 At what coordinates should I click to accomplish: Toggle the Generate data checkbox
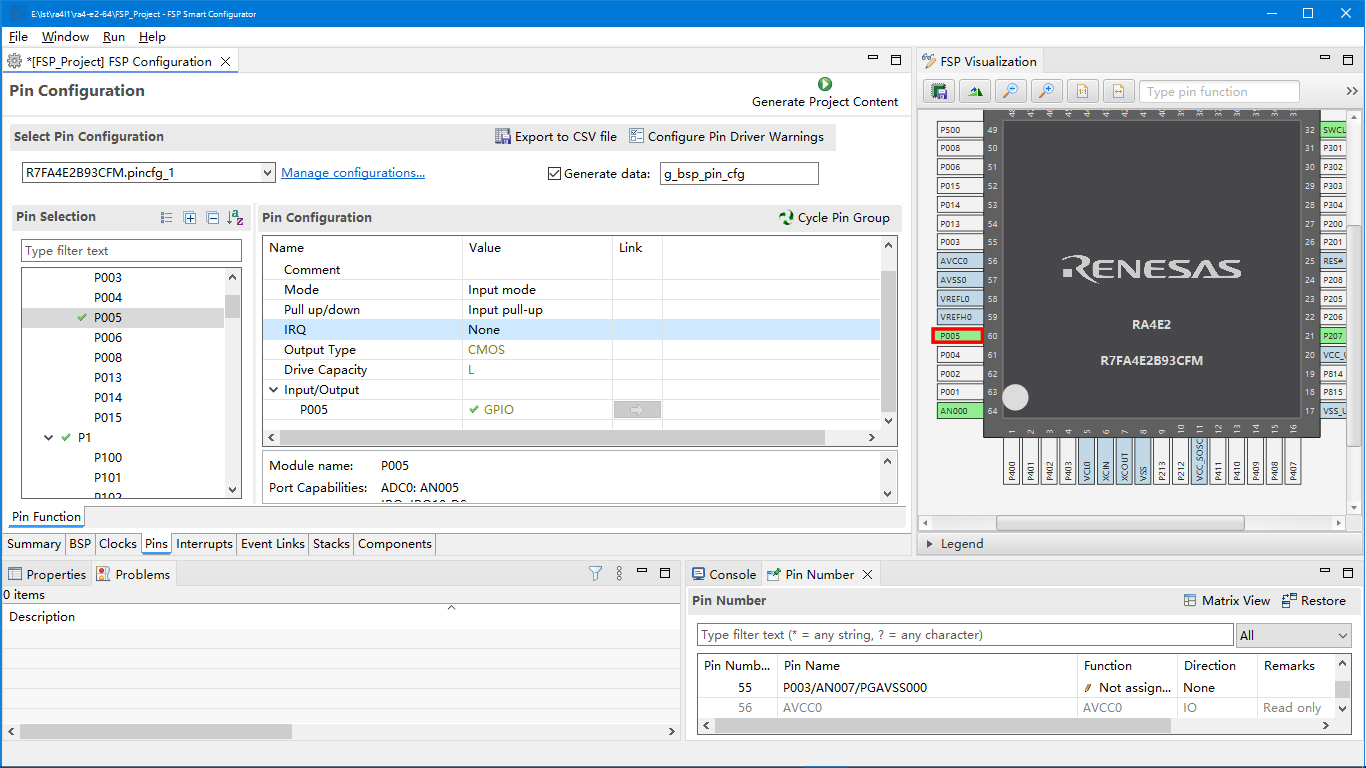555,173
